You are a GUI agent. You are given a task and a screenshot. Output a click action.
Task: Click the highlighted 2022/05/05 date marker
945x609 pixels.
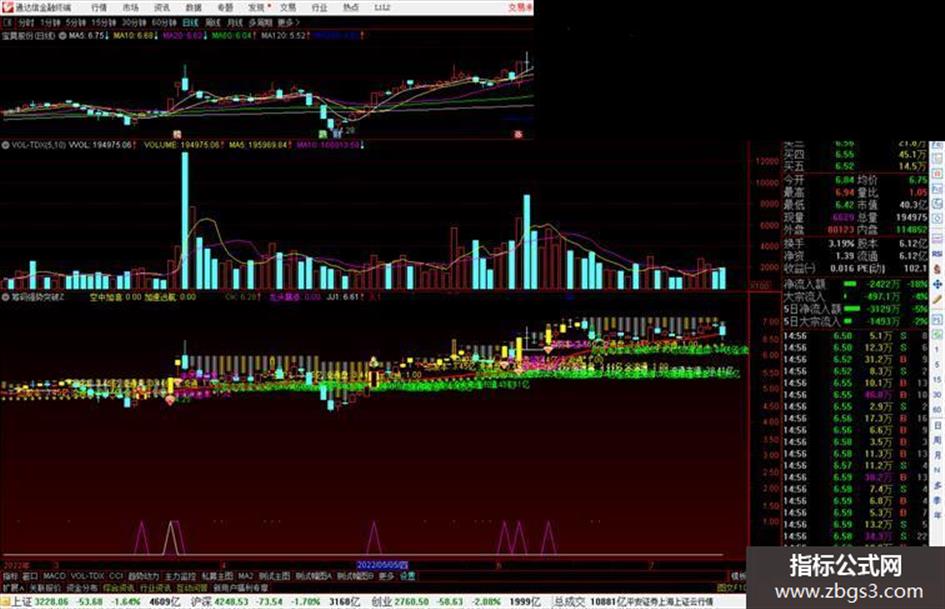(x=383, y=566)
